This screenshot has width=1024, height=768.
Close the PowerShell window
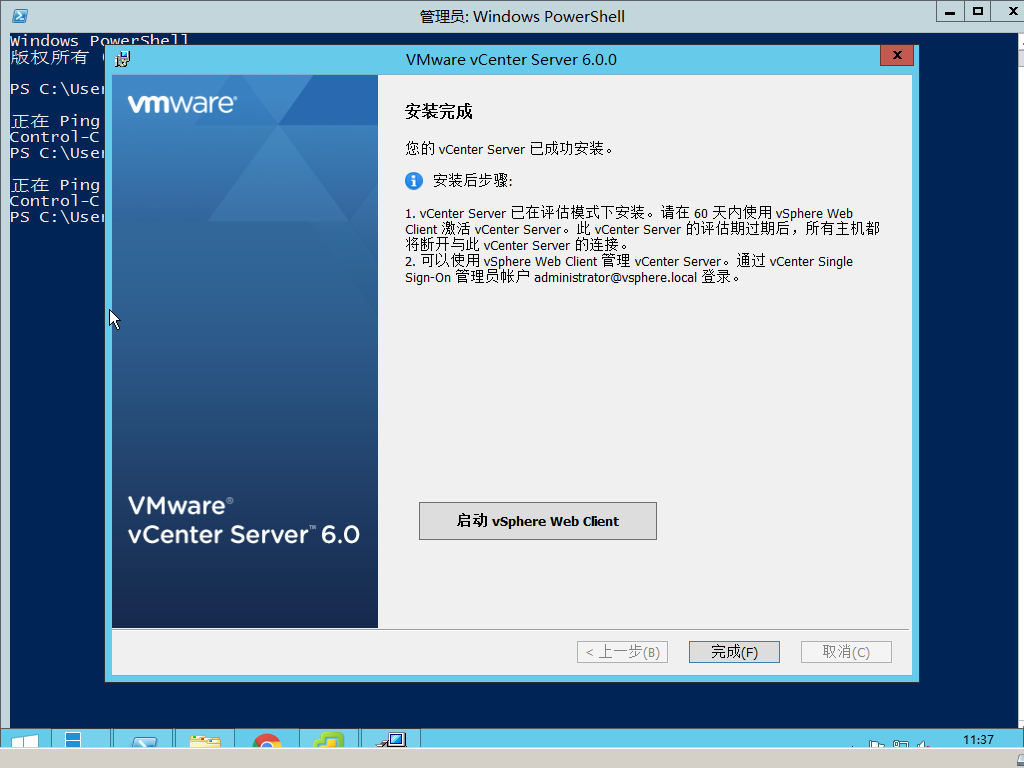[1010, 12]
